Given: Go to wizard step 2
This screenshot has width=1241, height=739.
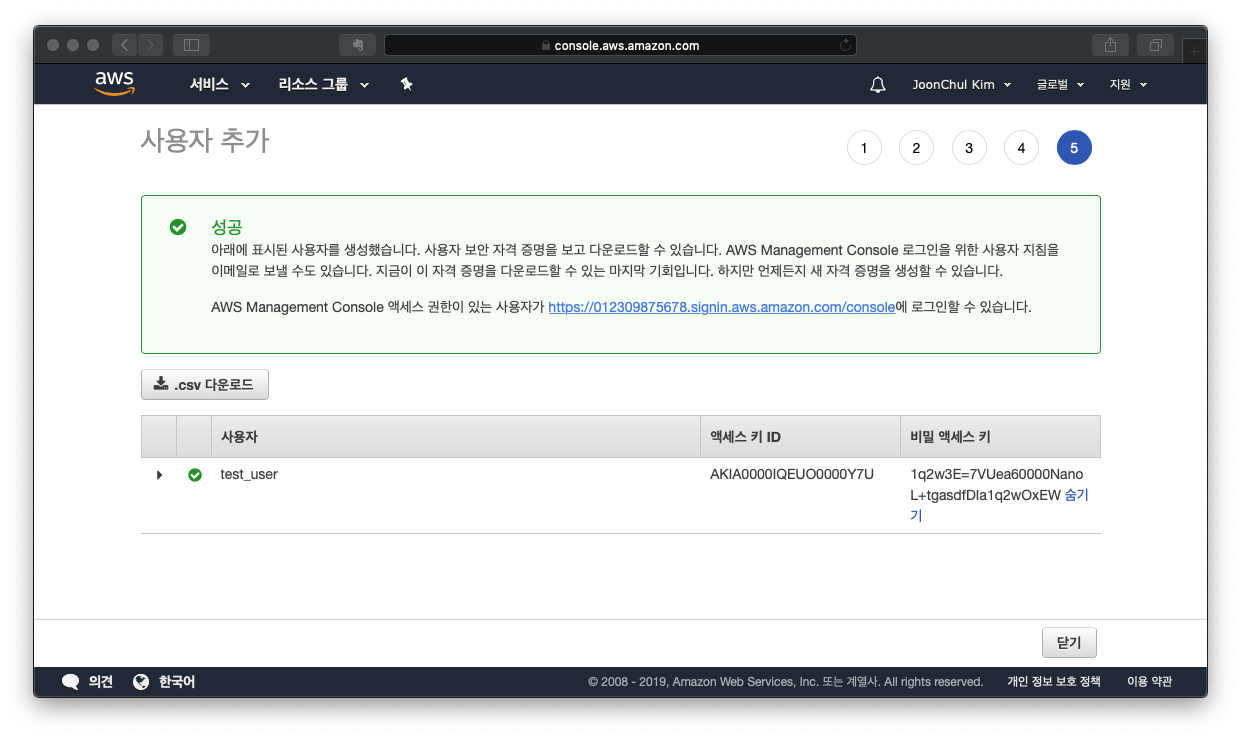Looking at the screenshot, I should click(916, 148).
